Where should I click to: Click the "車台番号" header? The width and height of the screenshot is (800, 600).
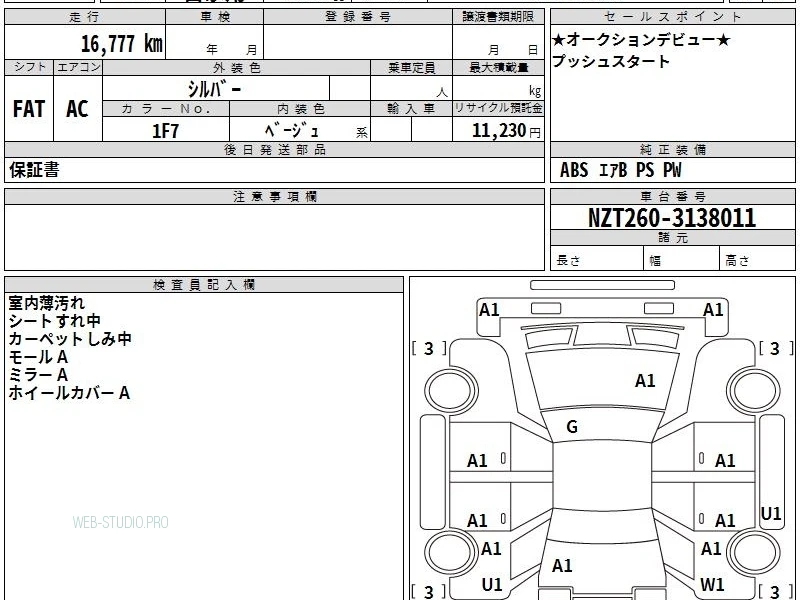click(x=672, y=197)
